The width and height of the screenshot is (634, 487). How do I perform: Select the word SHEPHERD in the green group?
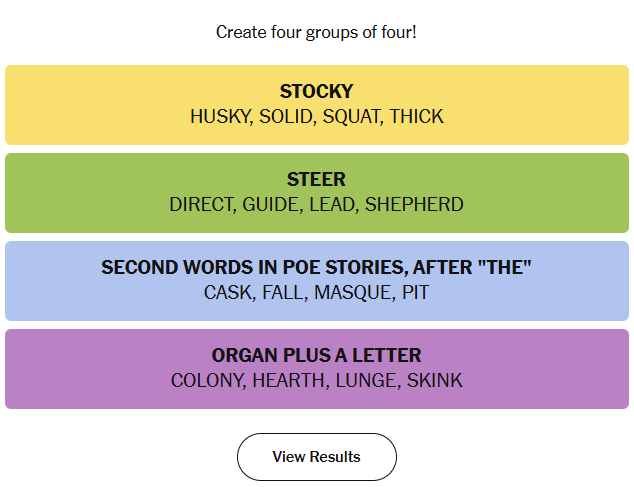point(414,205)
